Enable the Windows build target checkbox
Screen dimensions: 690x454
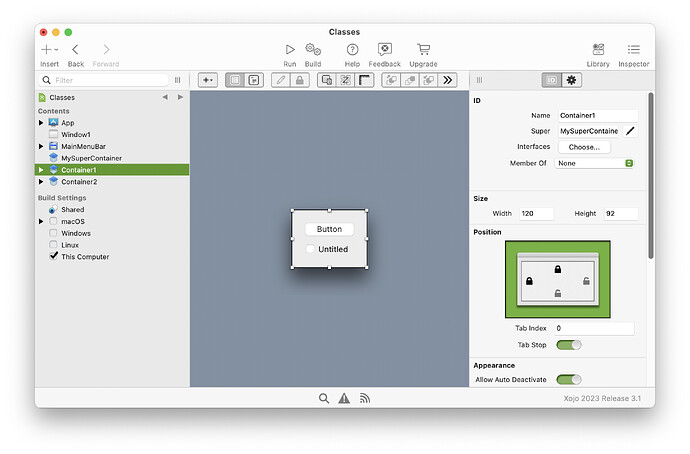pos(54,233)
